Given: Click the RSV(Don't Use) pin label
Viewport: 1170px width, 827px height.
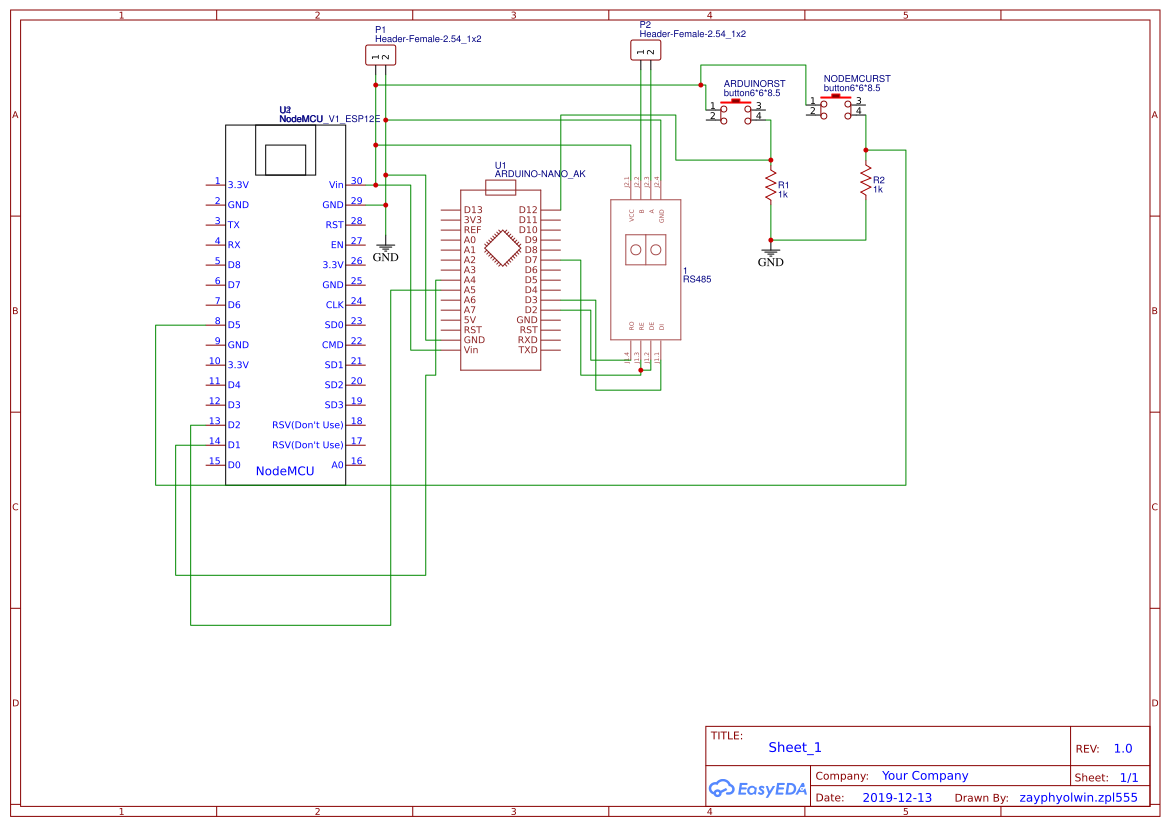Looking at the screenshot, I should [x=308, y=423].
